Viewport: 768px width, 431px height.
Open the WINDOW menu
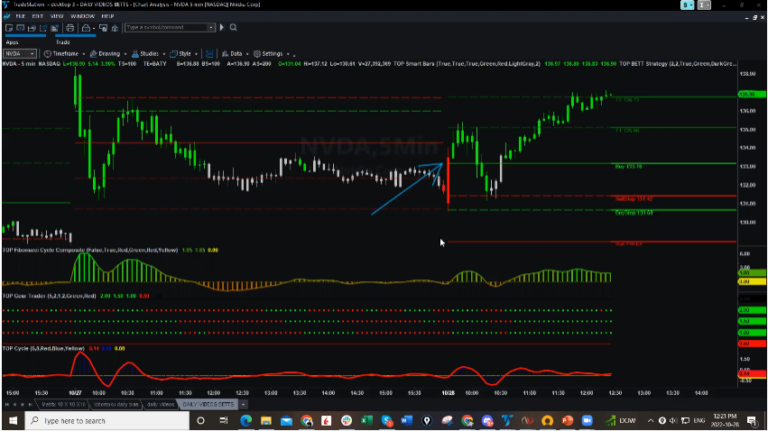click(84, 17)
